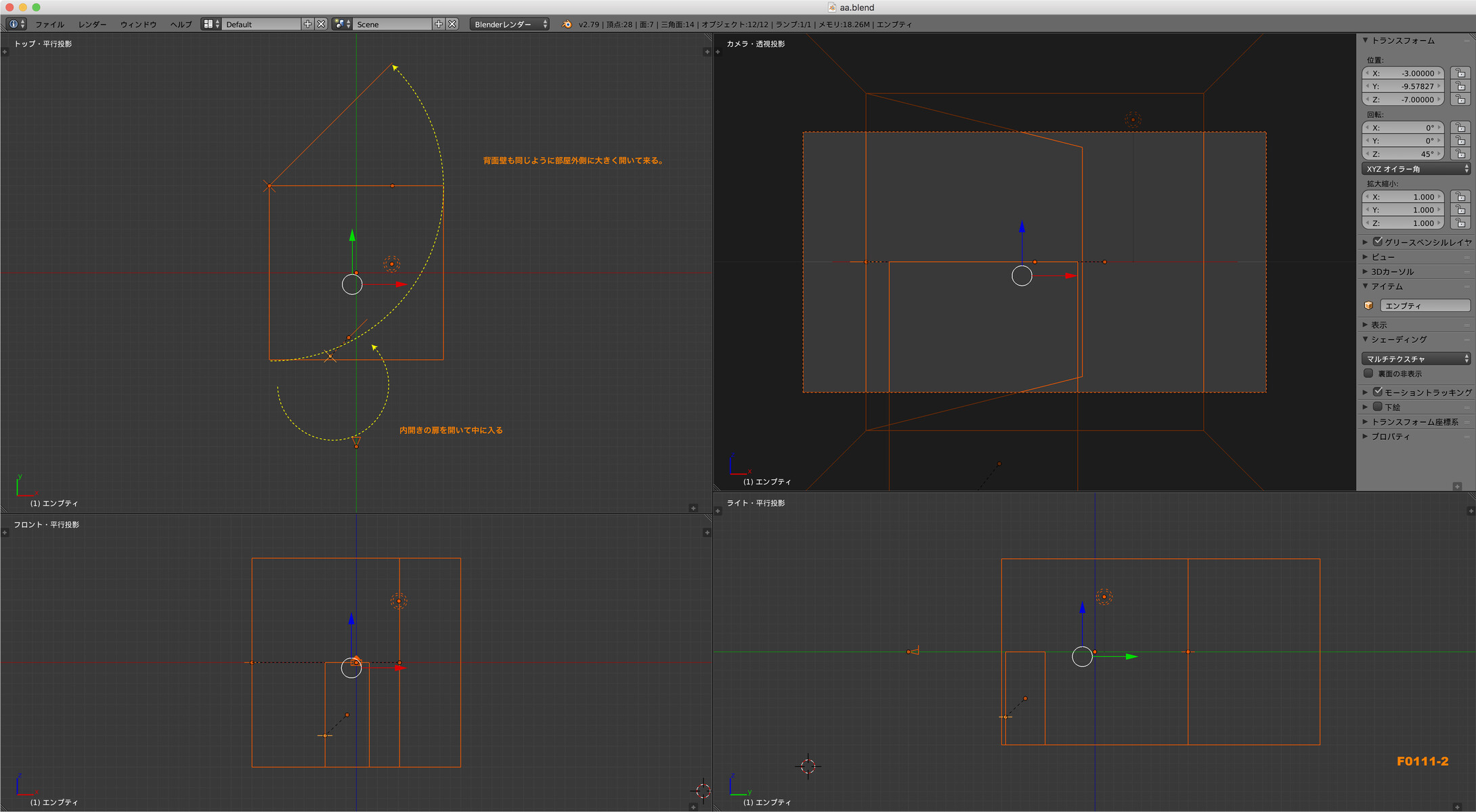Open the ファイル menu
Screen dimensions: 1476x812
click(49, 24)
